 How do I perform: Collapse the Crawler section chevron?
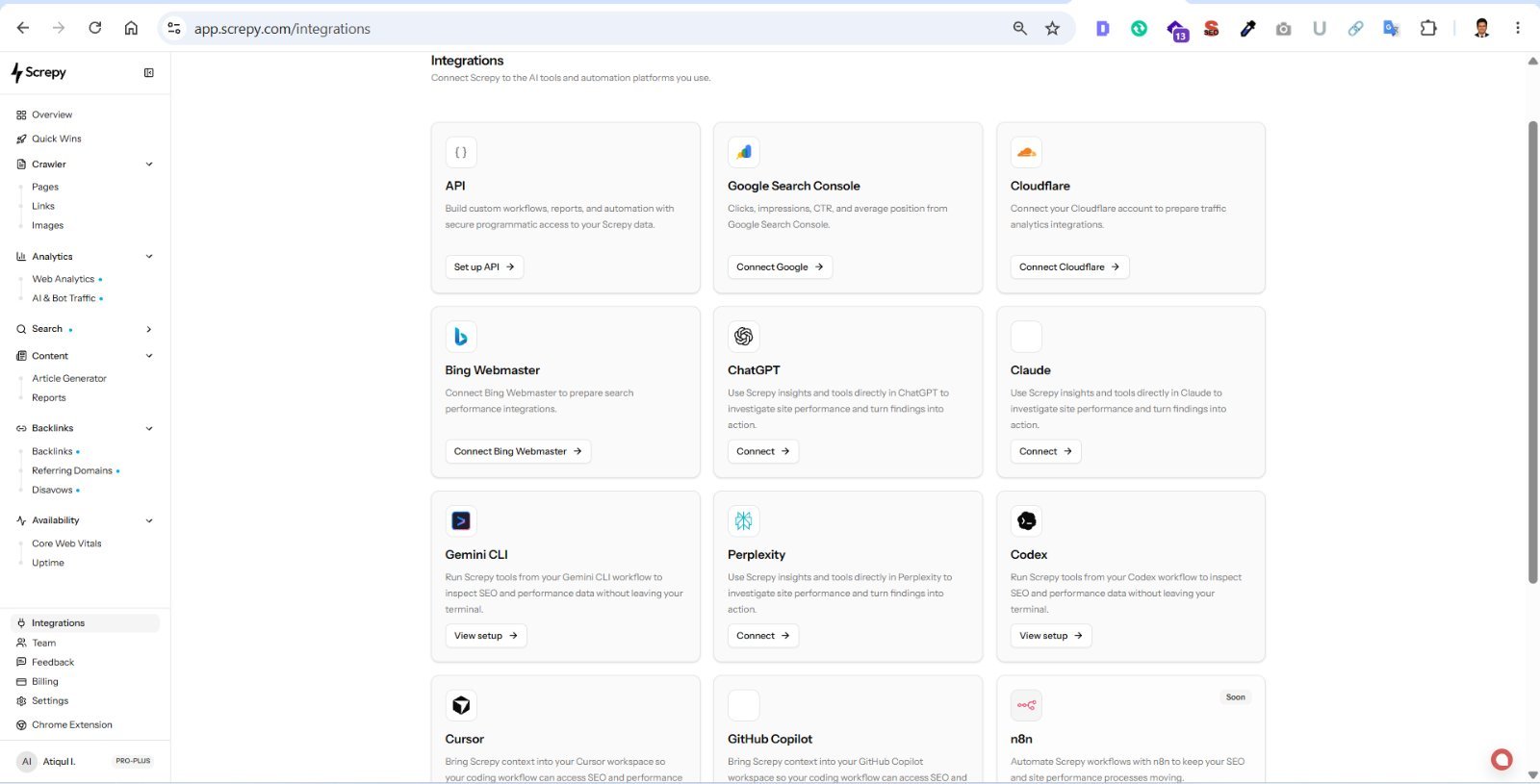coord(149,164)
